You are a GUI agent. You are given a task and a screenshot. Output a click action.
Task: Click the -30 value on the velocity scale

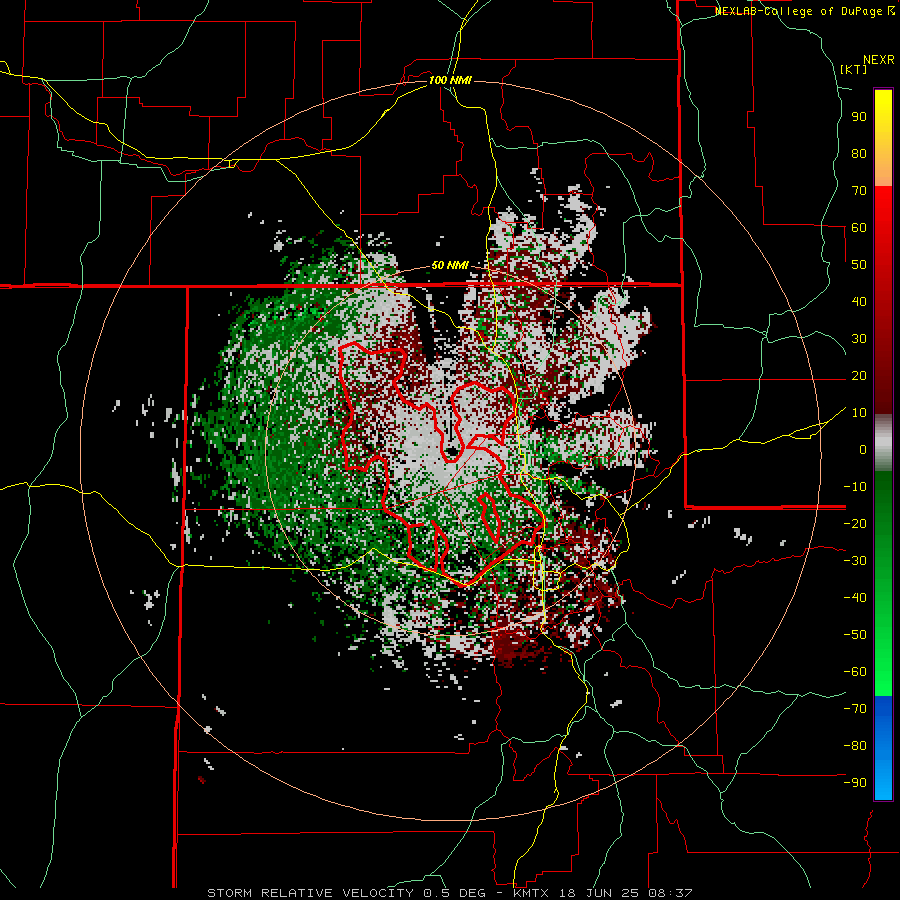855,561
